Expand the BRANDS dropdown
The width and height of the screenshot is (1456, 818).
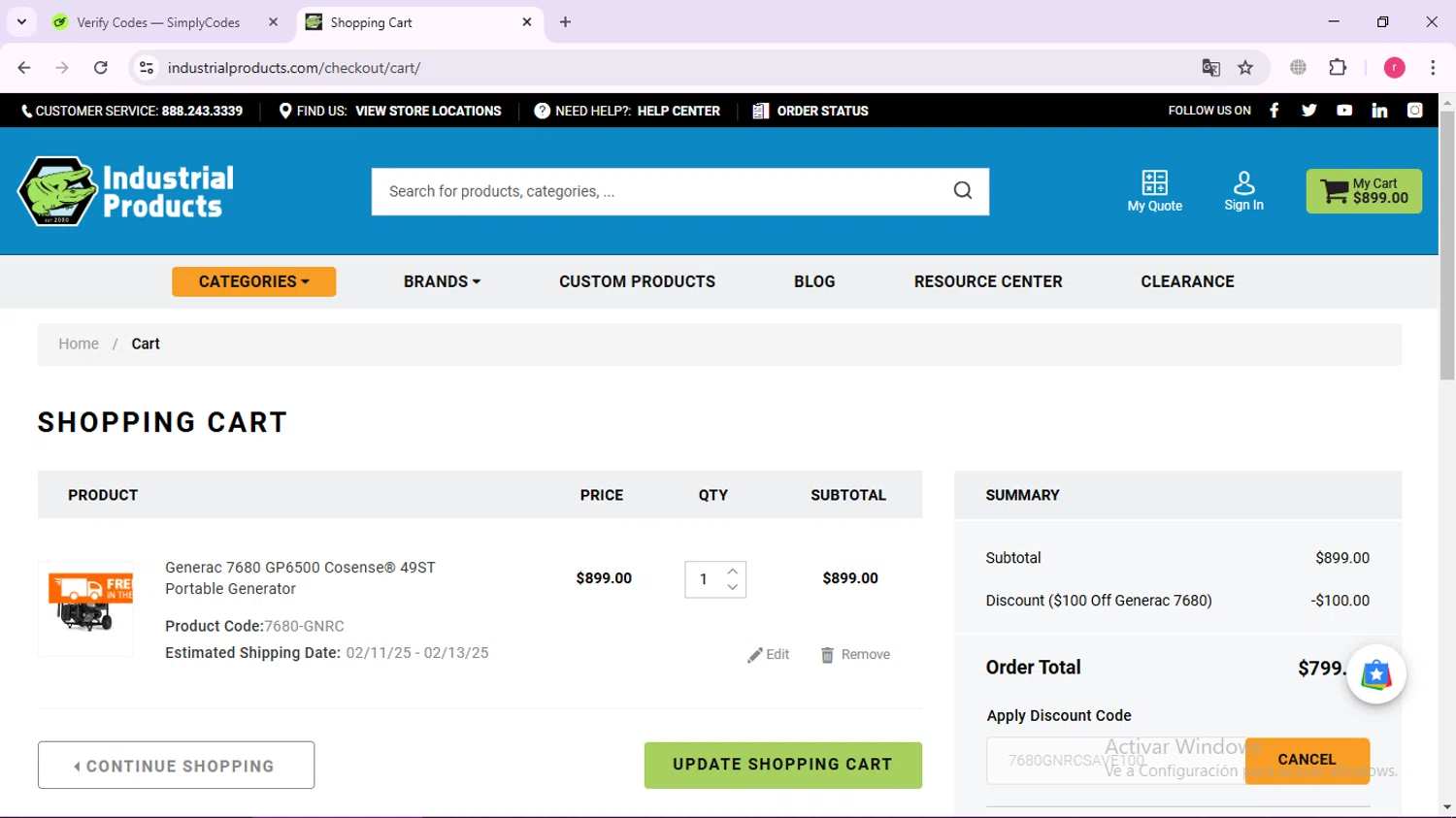click(x=442, y=281)
